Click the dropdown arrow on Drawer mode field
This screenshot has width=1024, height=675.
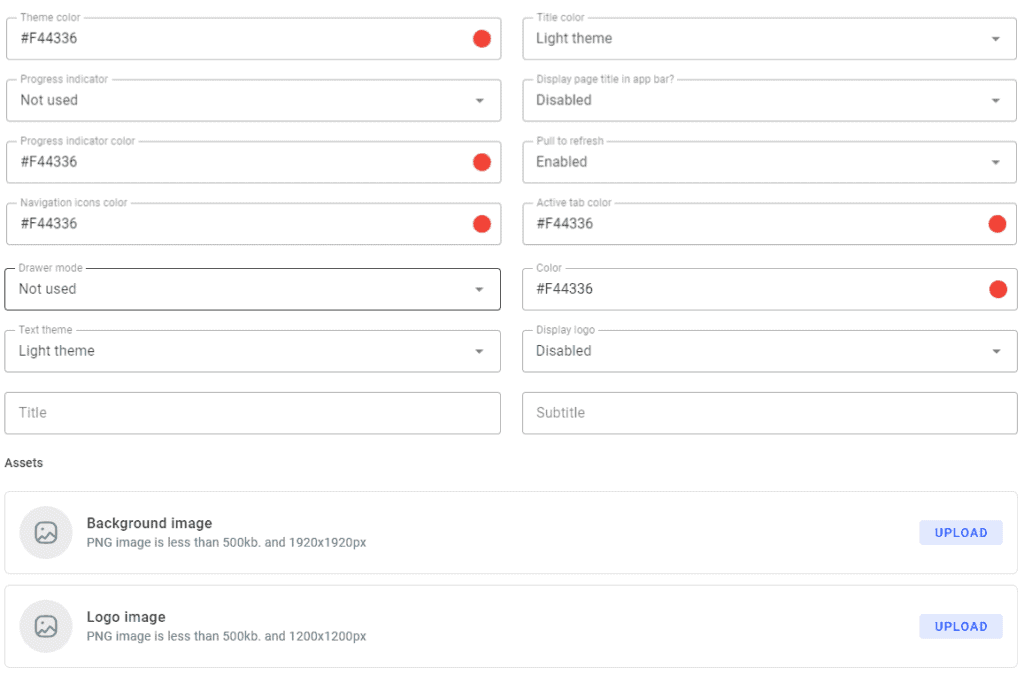(479, 289)
